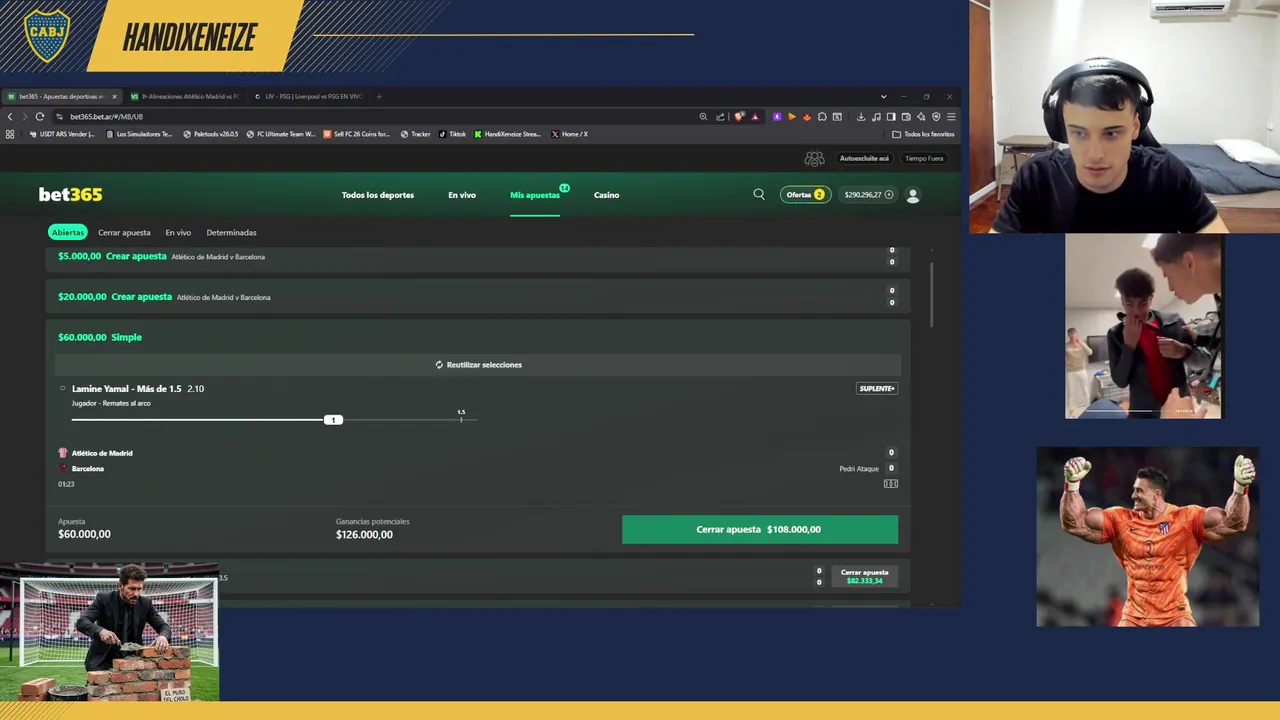Click the browser zoom magnifier icon
Screen dimensions: 1280x720
pyautogui.click(x=703, y=117)
